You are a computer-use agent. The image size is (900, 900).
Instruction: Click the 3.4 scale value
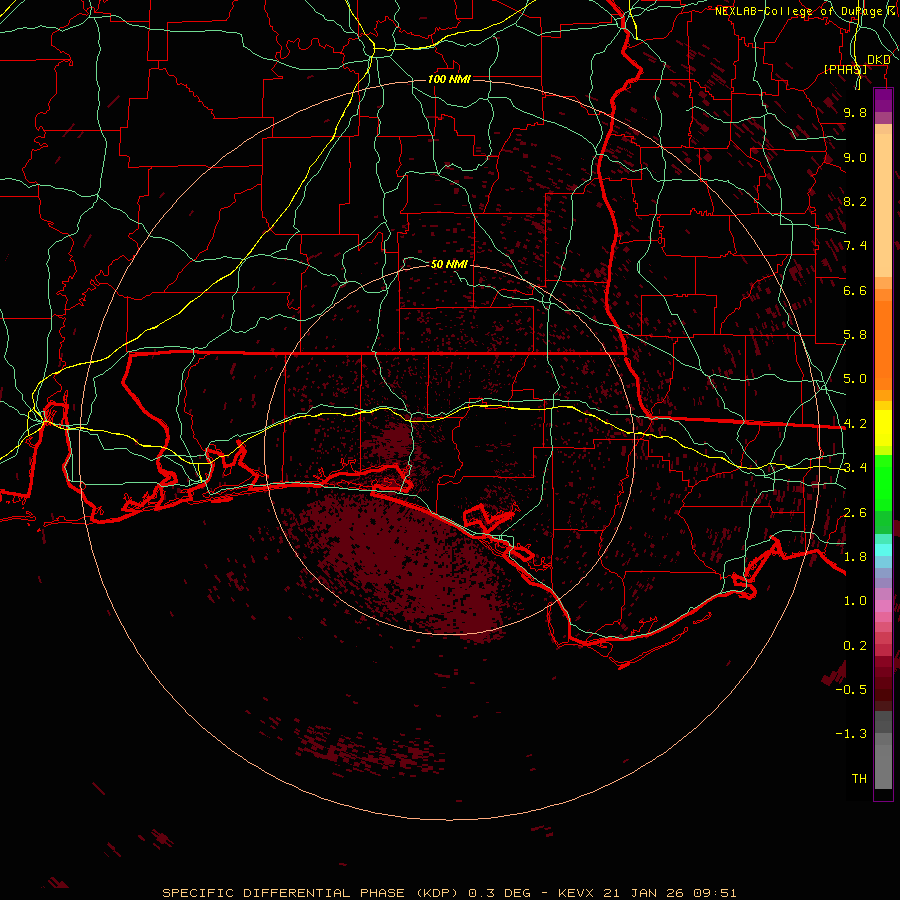click(855, 468)
